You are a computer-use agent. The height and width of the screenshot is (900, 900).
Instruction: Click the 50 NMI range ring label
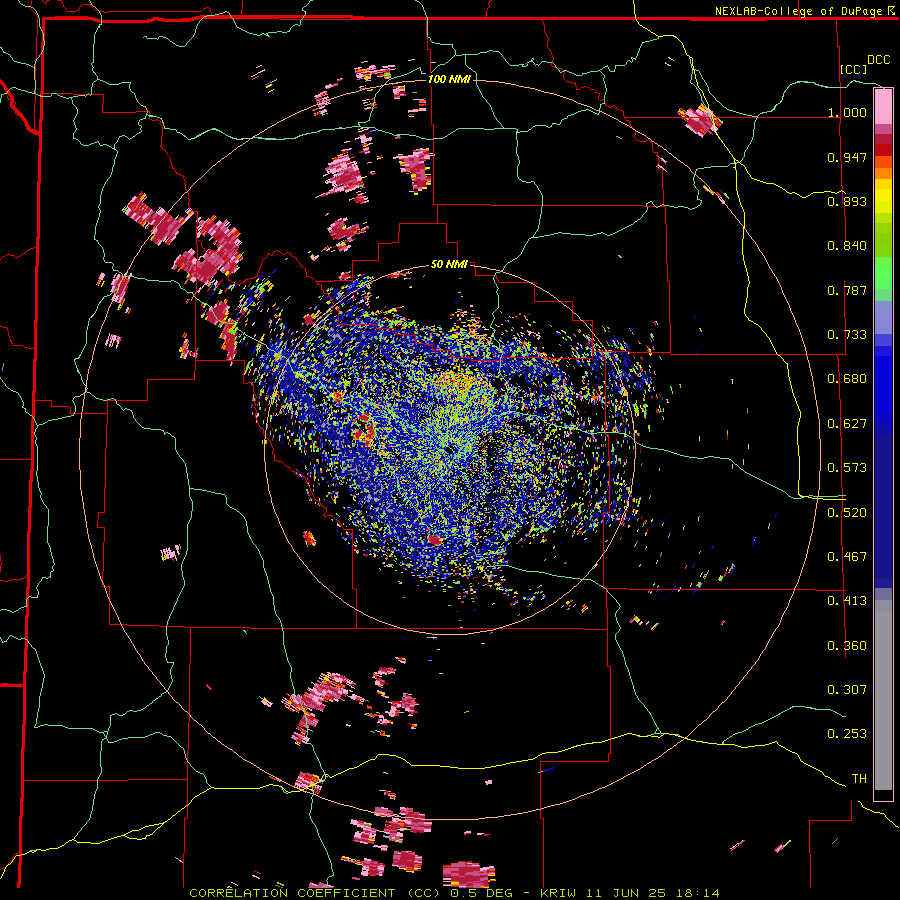pyautogui.click(x=449, y=265)
